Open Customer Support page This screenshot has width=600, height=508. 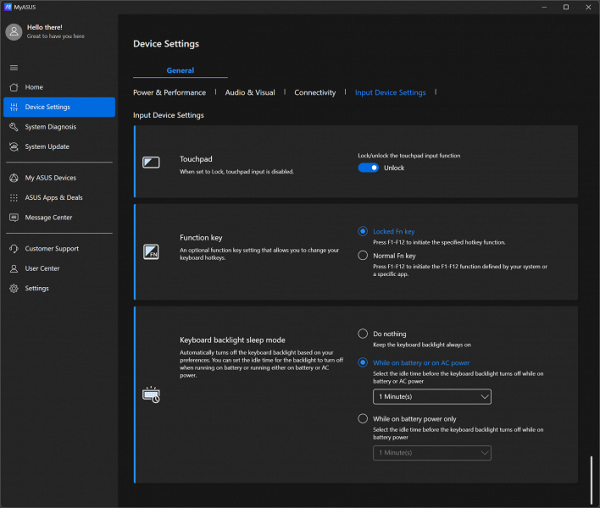coord(51,249)
